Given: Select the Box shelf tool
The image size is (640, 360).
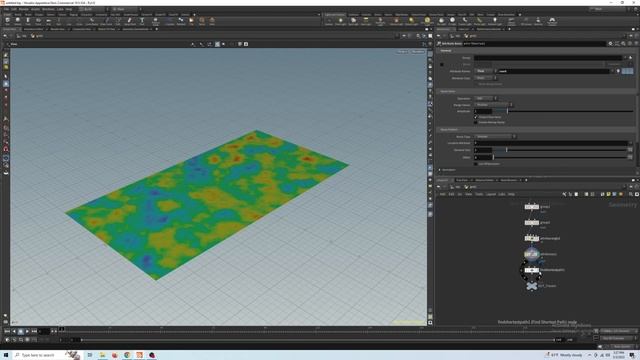Looking at the screenshot, I should (7, 21).
